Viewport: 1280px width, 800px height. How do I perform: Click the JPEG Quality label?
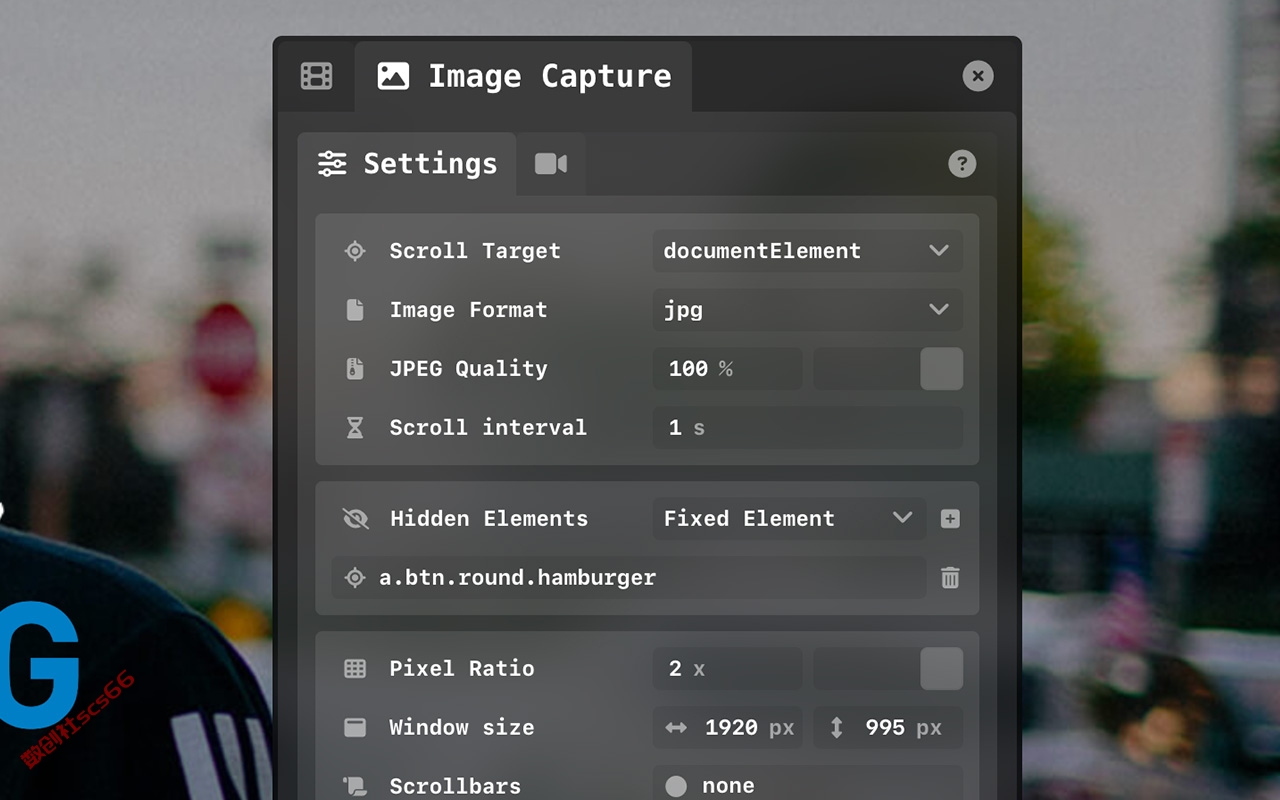pos(469,369)
